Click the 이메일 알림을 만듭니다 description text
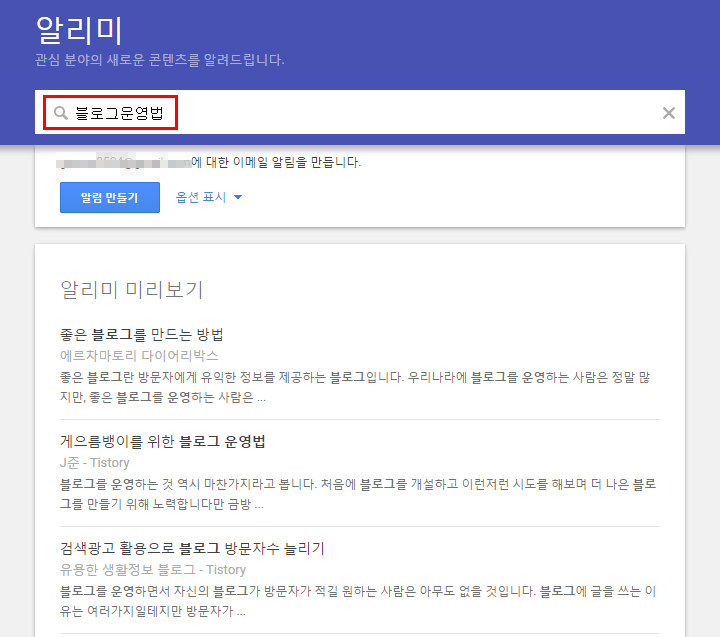This screenshot has width=720, height=637. pyautogui.click(x=277, y=161)
